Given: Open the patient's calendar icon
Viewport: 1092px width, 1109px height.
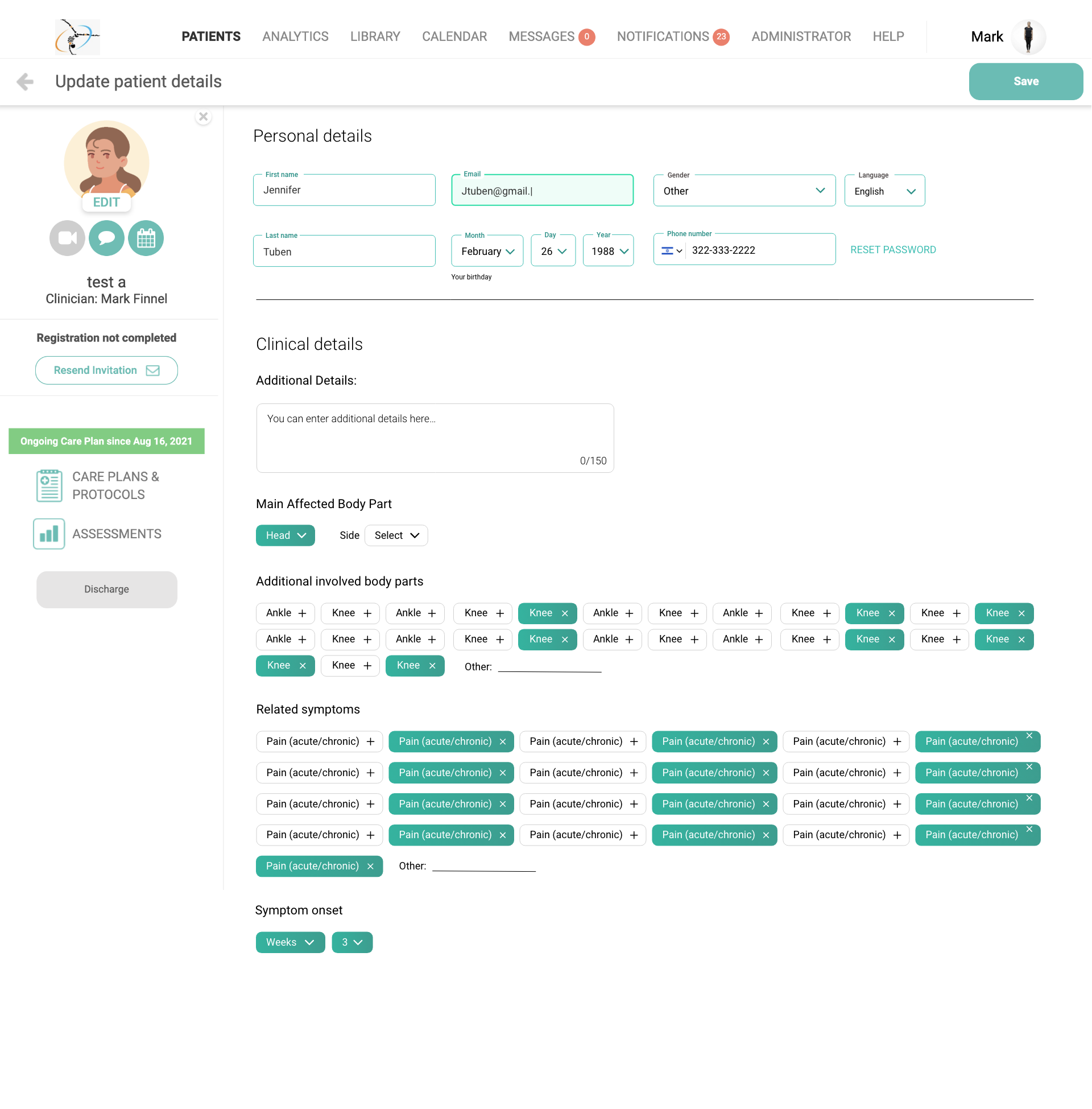Looking at the screenshot, I should [146, 238].
